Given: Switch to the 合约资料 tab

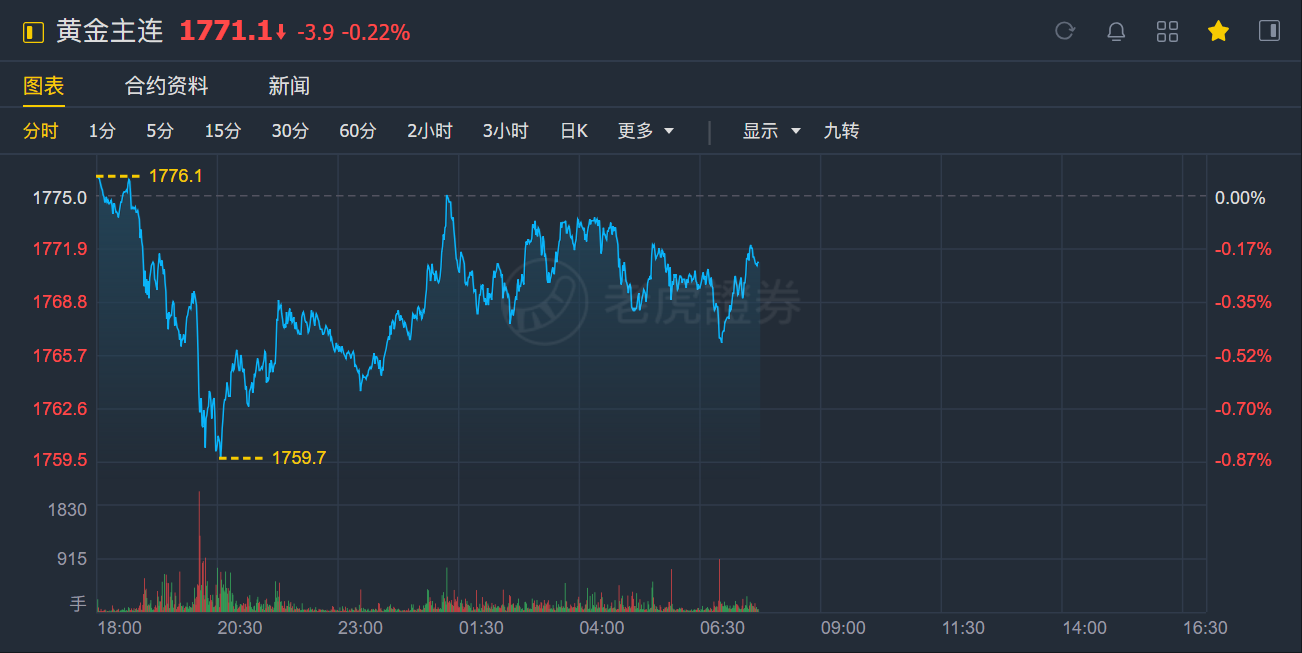Looking at the screenshot, I should click(166, 86).
